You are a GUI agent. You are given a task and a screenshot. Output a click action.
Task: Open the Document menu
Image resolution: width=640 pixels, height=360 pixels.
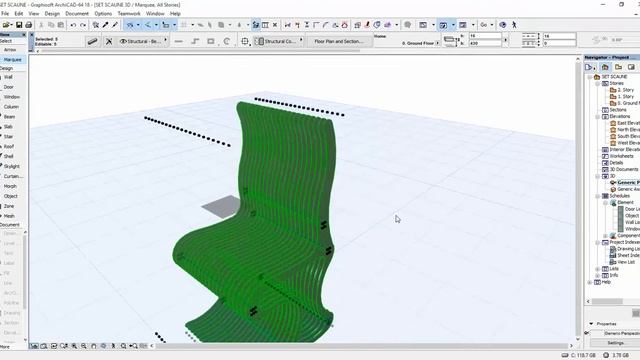click(77, 13)
